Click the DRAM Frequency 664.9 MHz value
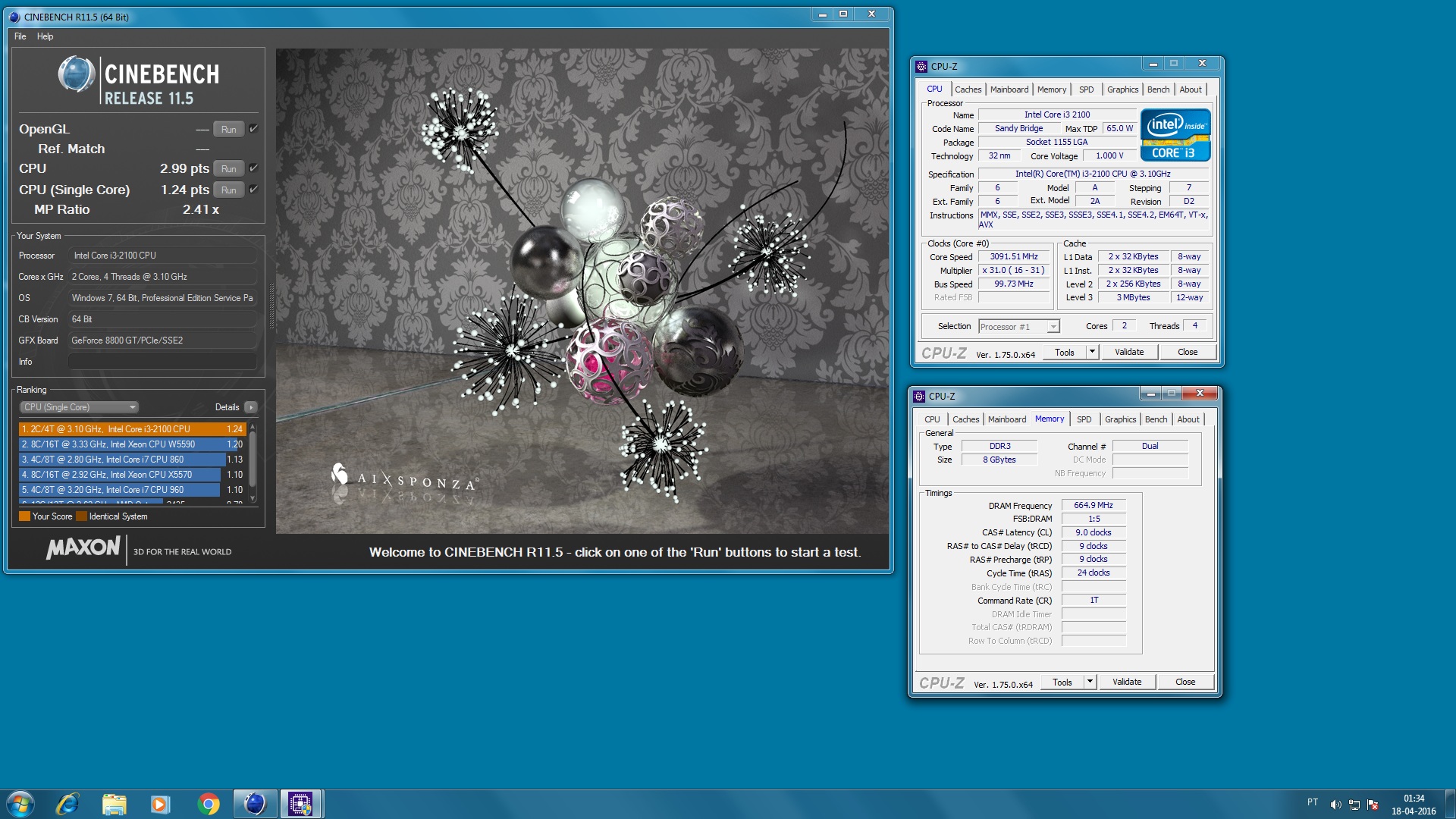 tap(1094, 505)
